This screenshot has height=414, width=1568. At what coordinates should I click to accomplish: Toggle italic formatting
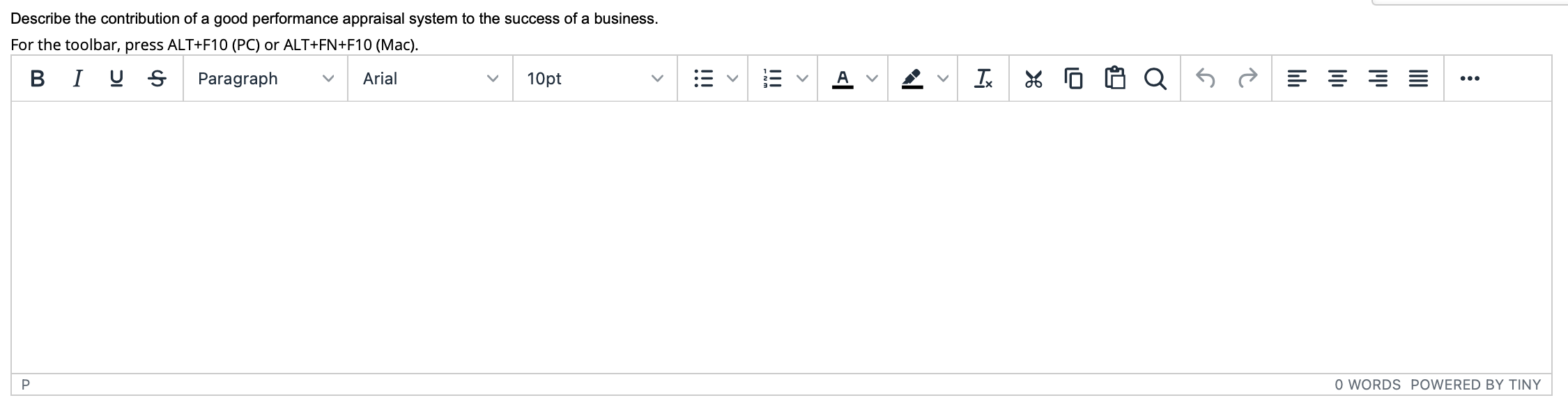[x=78, y=79]
